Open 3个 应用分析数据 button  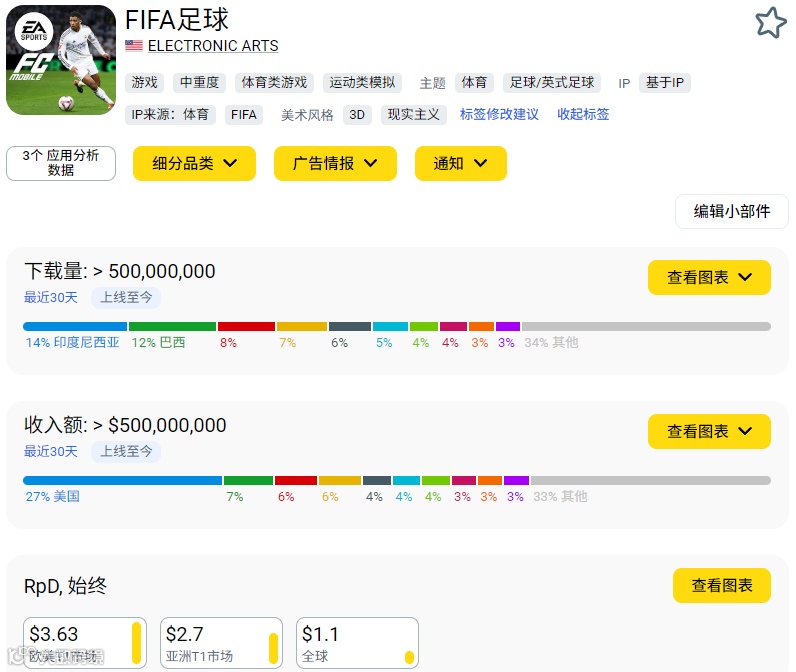[61, 163]
